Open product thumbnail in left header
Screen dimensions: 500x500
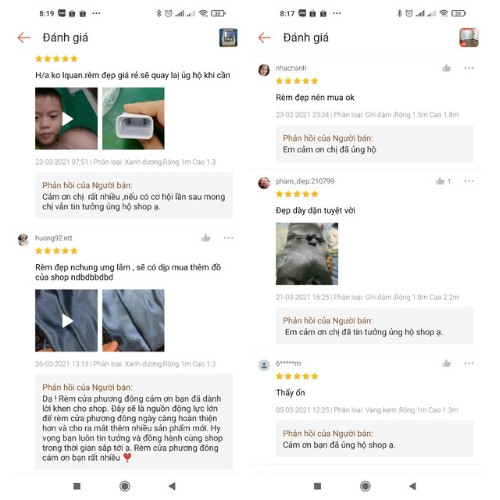click(x=228, y=38)
